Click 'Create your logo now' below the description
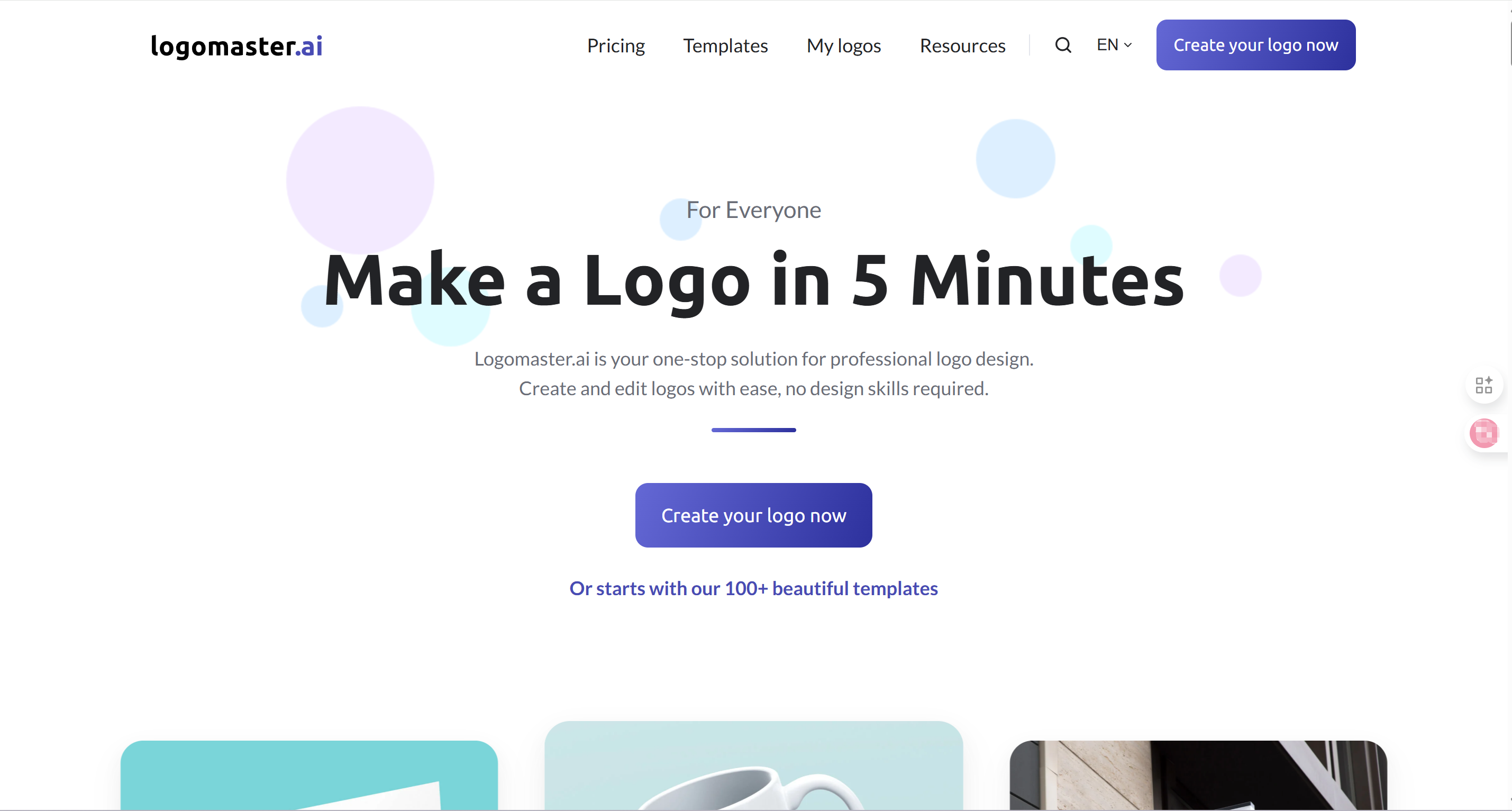This screenshot has width=1512, height=811. pos(754,515)
